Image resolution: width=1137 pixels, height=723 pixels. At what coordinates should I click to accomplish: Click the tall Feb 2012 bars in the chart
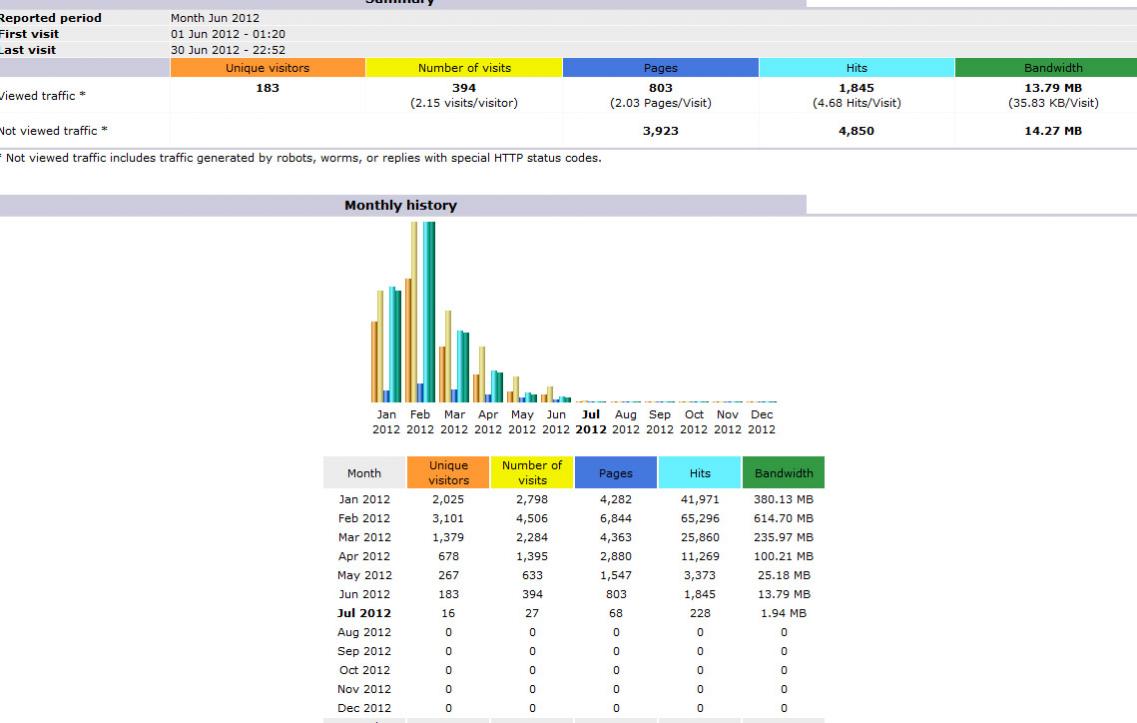[x=420, y=312]
